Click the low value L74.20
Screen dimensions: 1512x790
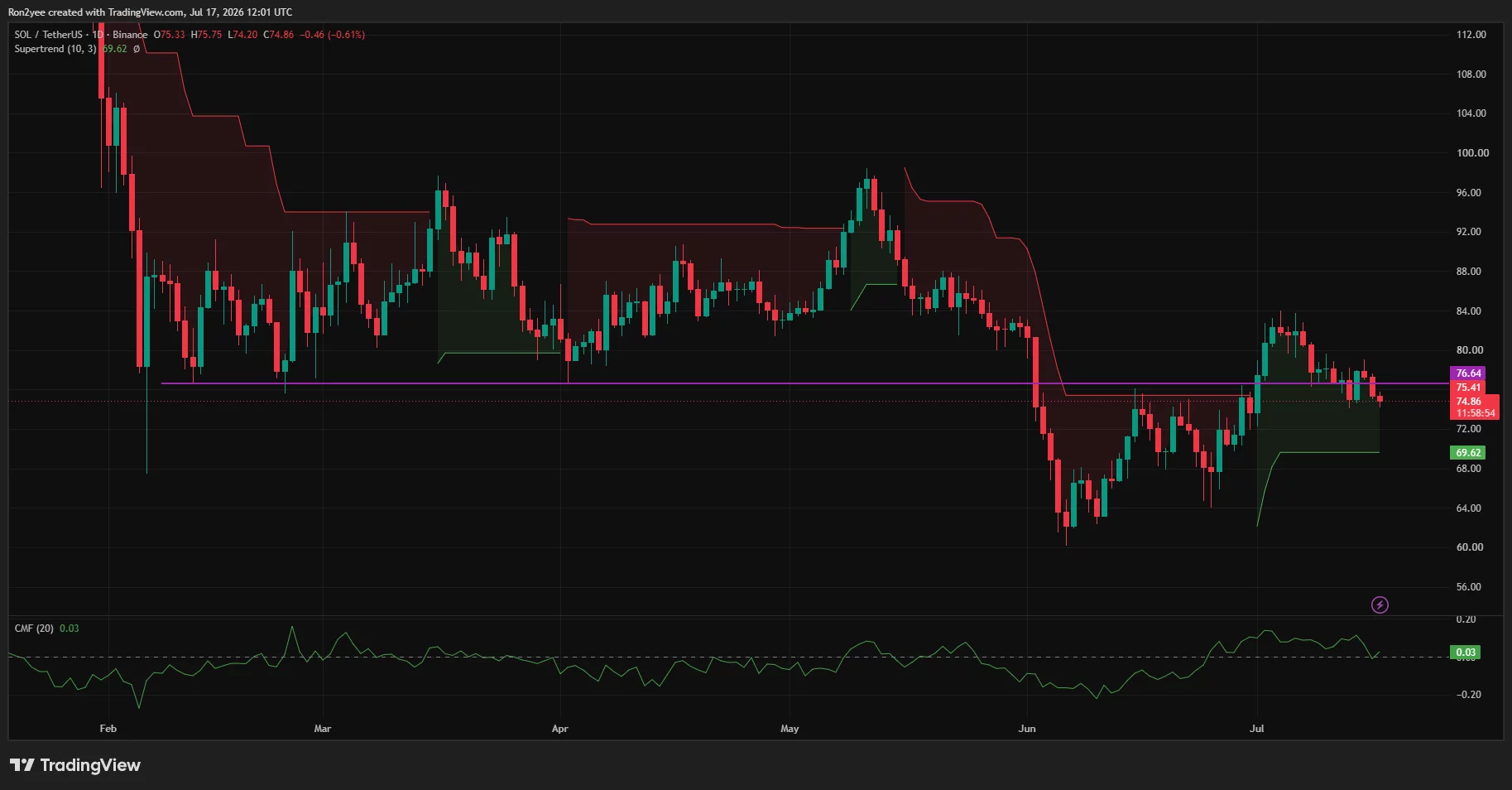242,35
